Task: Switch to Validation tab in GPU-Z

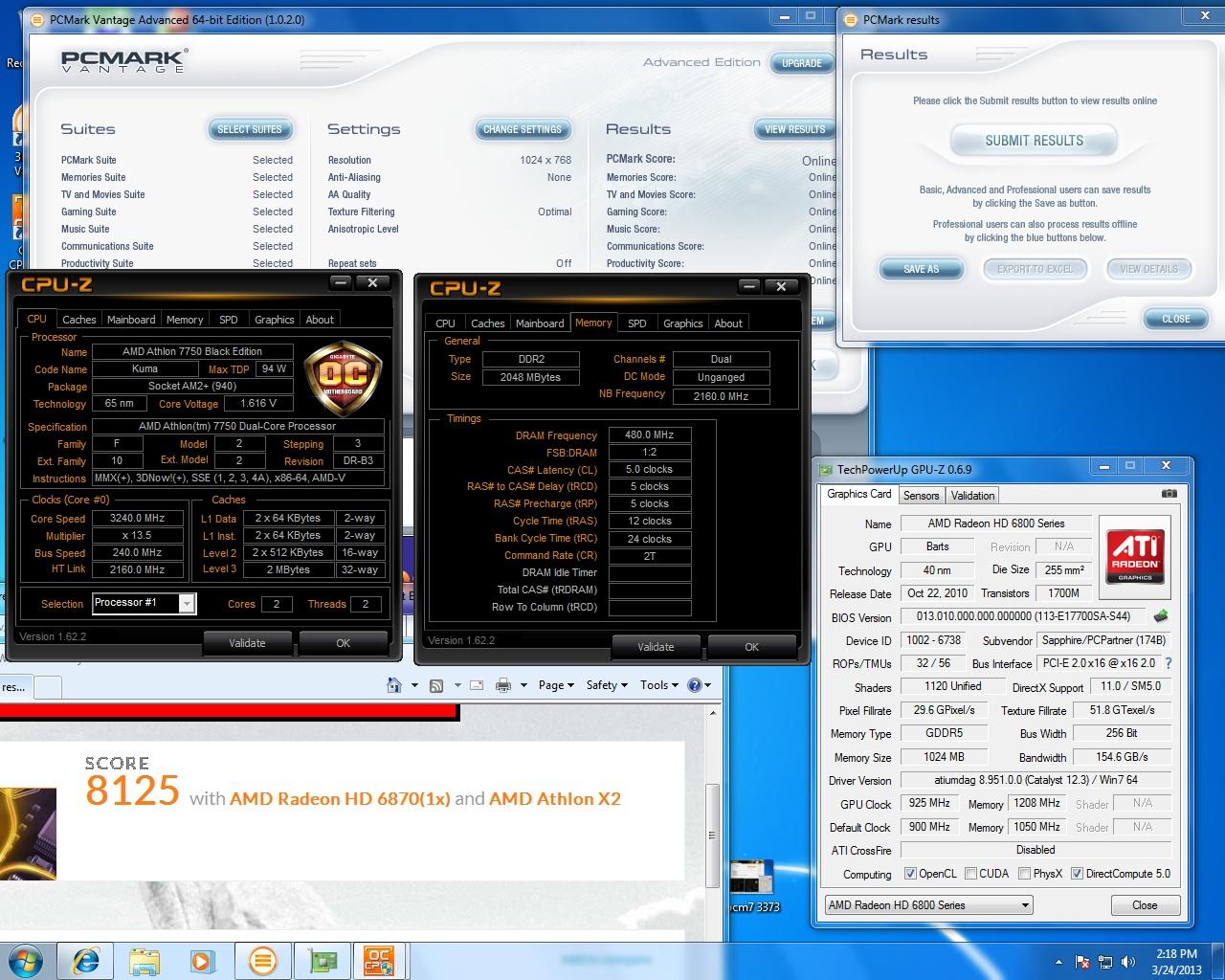Action: coord(972,495)
